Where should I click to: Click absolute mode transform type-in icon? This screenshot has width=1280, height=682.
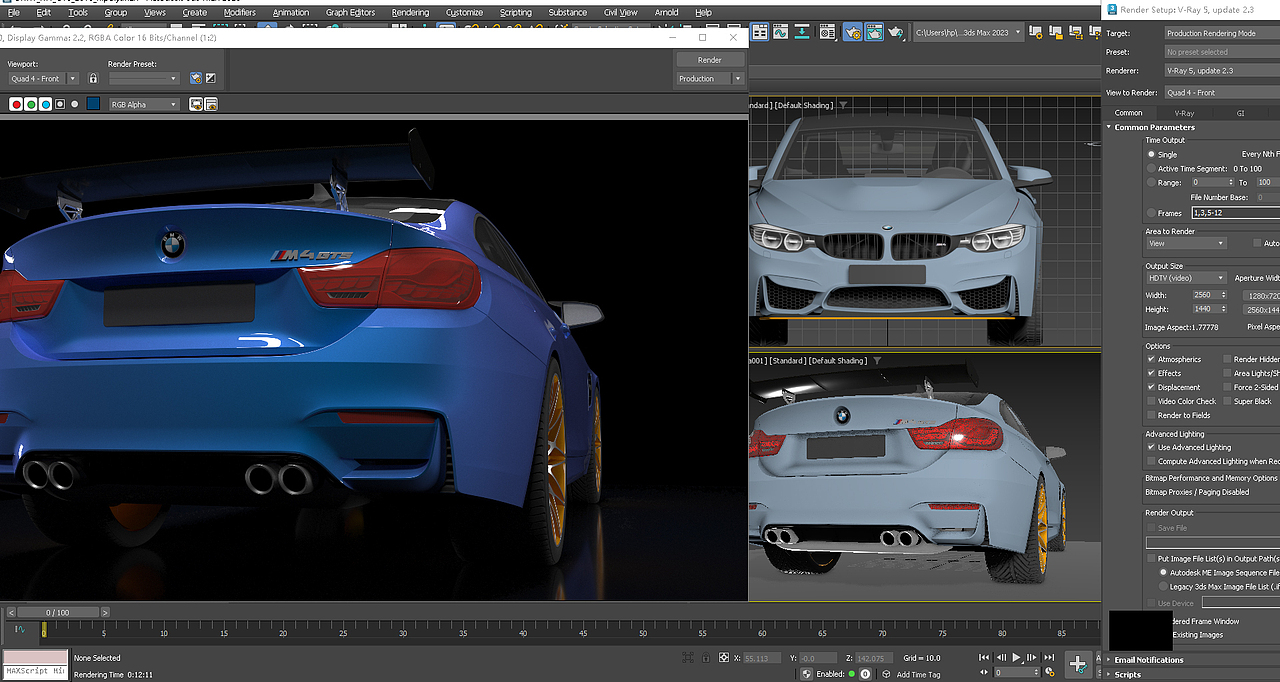click(x=724, y=658)
